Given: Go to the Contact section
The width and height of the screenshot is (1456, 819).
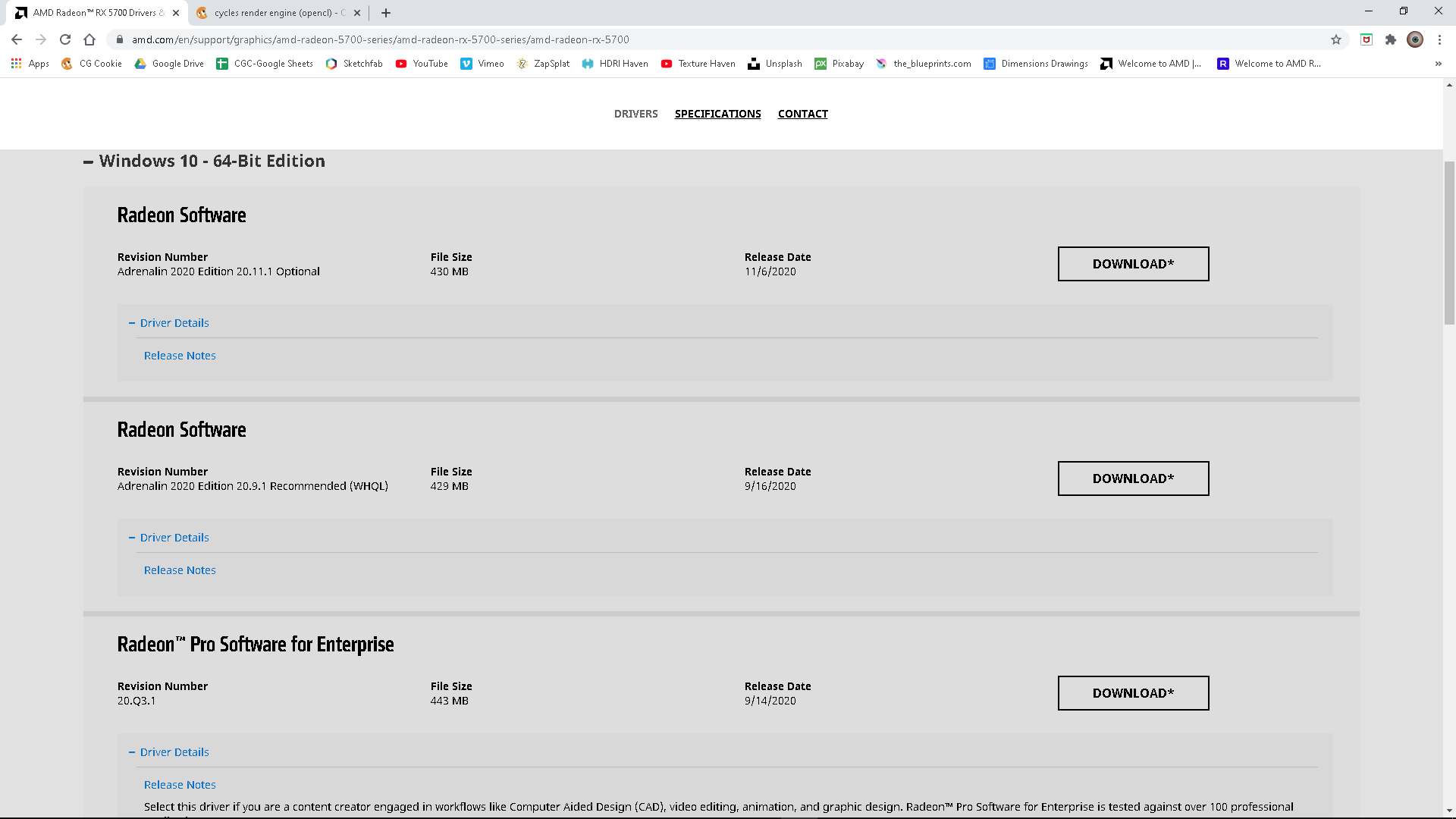Looking at the screenshot, I should (802, 114).
